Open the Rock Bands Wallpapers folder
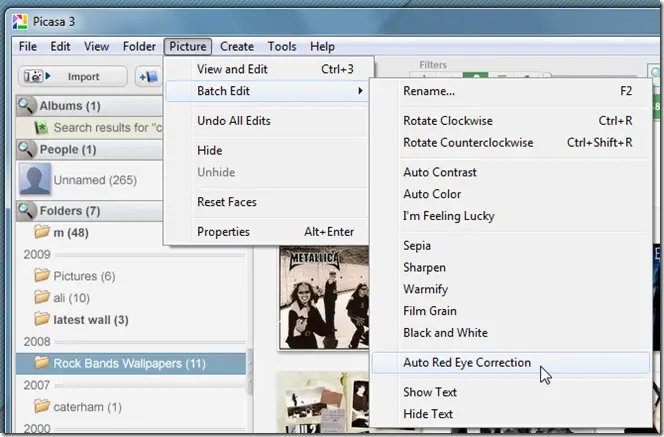 pyautogui.click(x=131, y=363)
